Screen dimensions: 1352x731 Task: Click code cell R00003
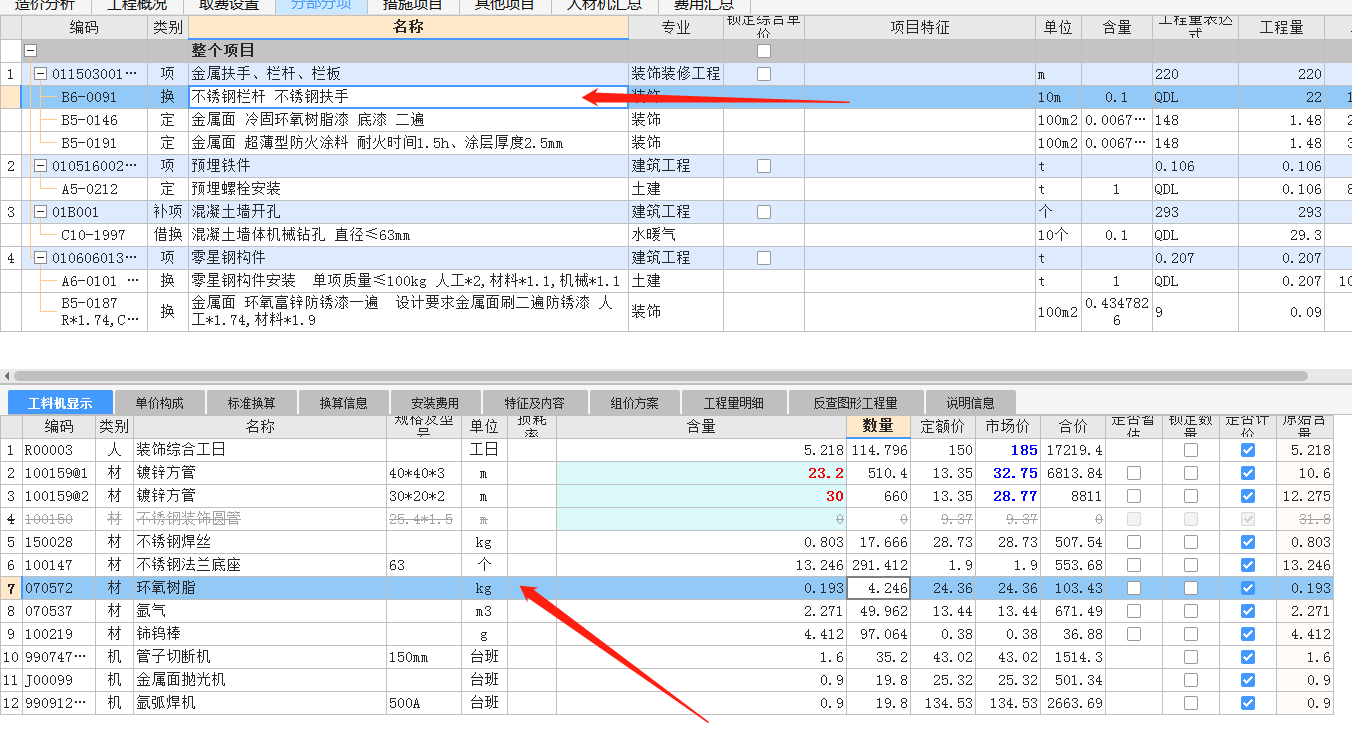tap(61, 450)
